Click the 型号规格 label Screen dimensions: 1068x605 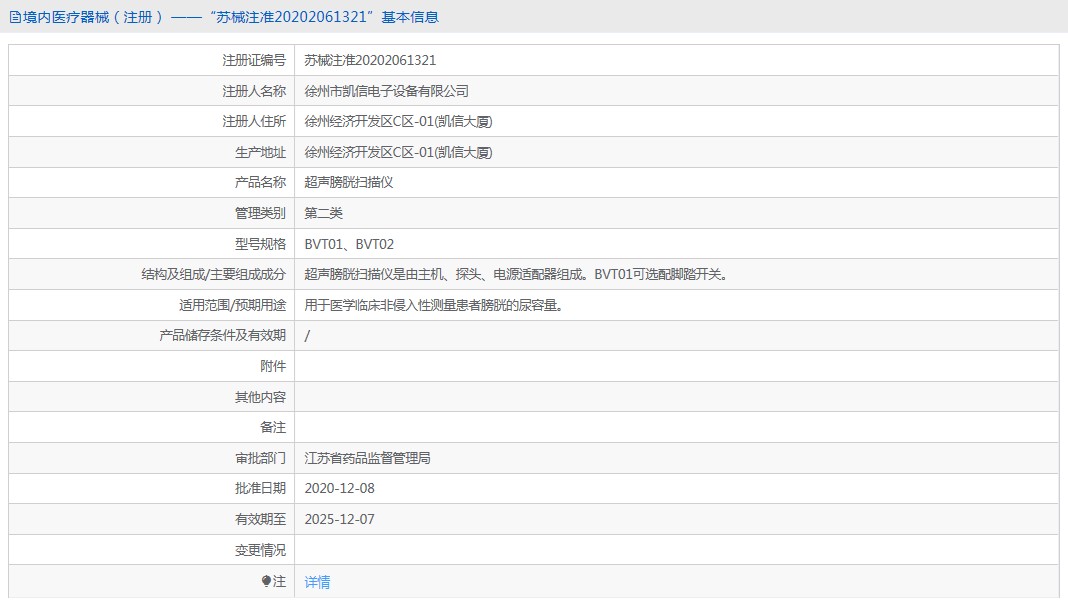pos(260,244)
